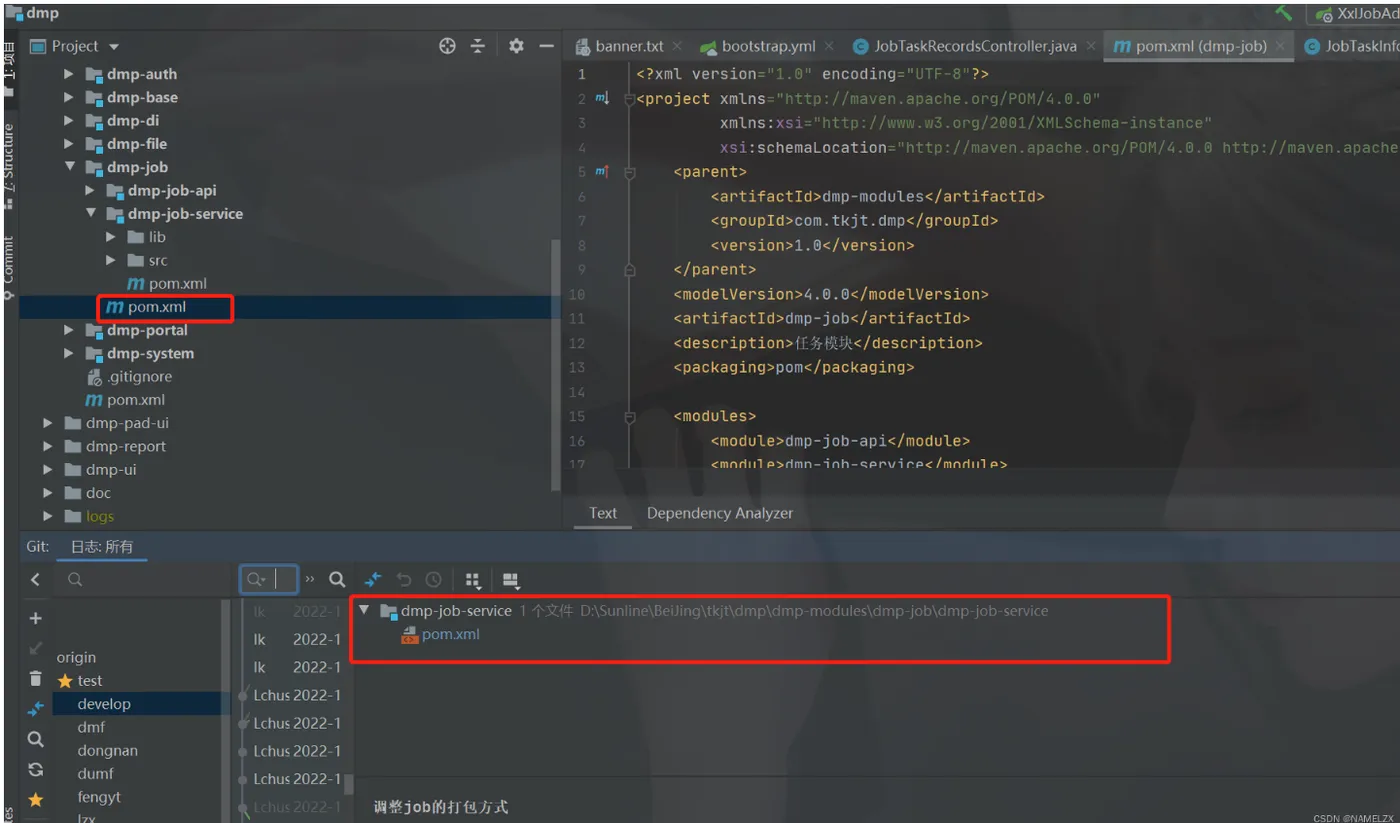Open the Project panel settings gear
The height and width of the screenshot is (823, 1400).
pos(516,46)
